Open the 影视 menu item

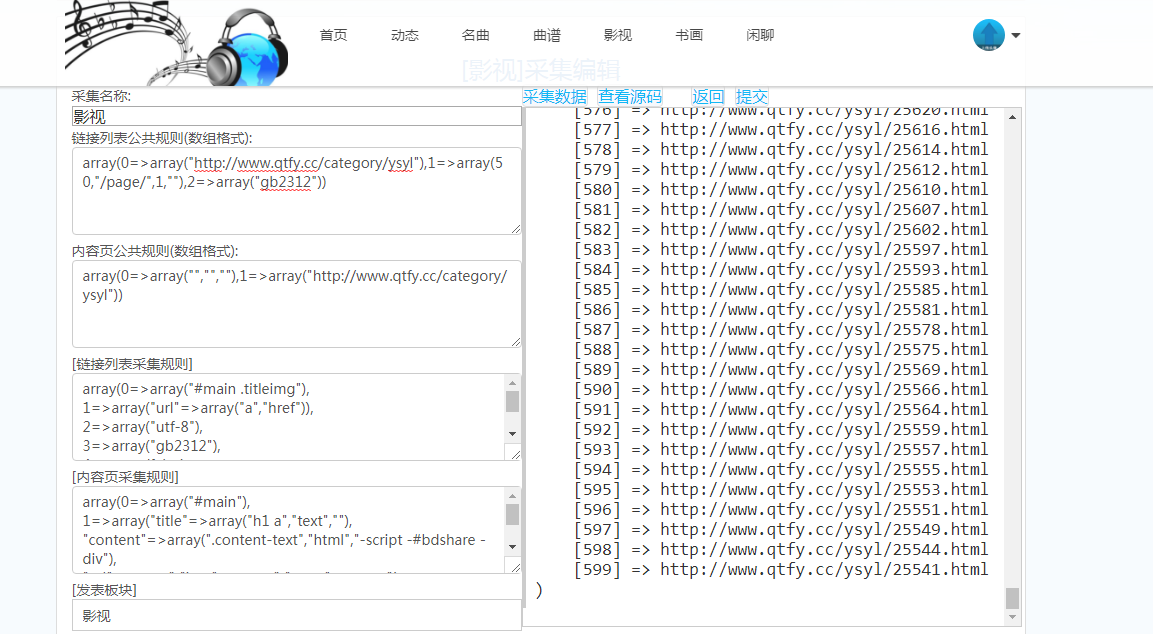click(x=618, y=35)
